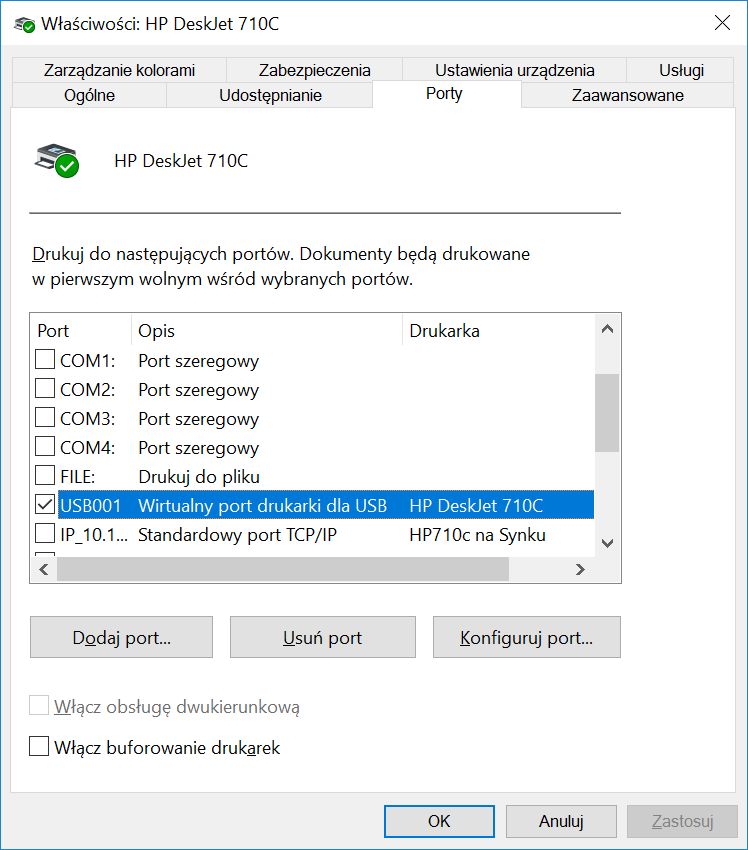
Task: Click the Anuluj button
Action: pyautogui.click(x=561, y=821)
